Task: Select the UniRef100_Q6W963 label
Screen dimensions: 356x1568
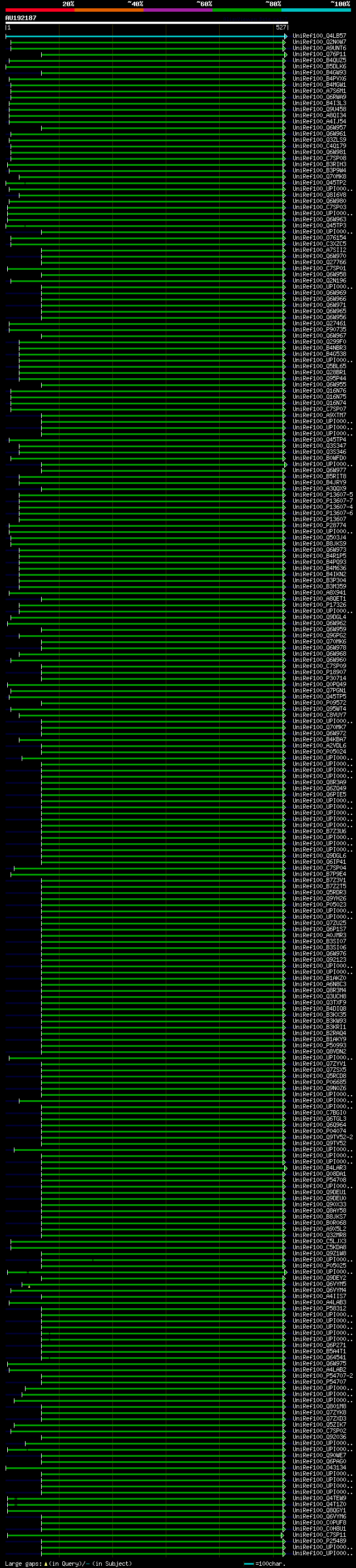Action: 319,219
